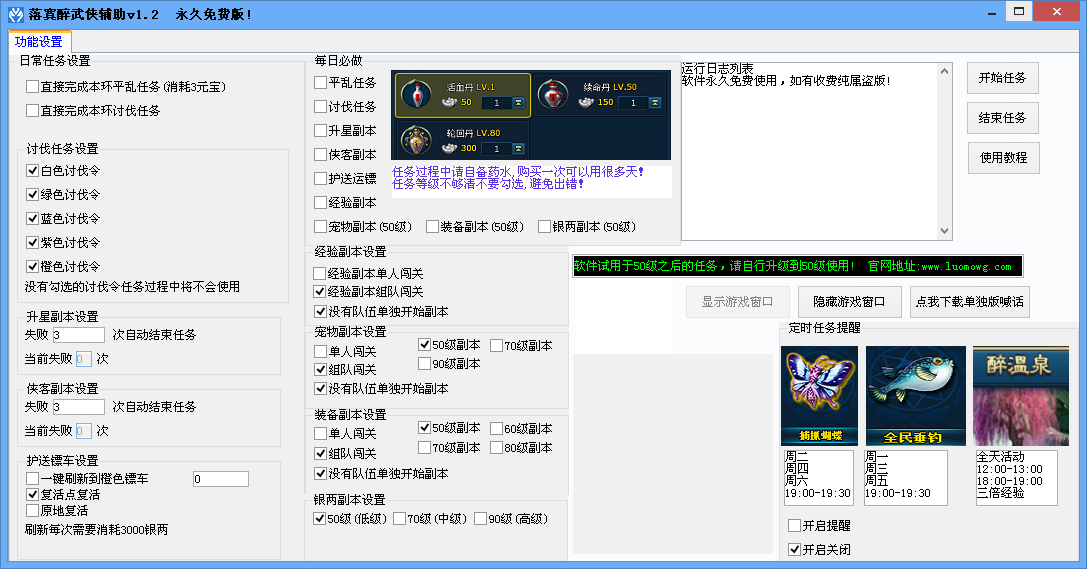Toggle 经验副本组队闯关 checkbox
Viewport: 1087px width, 569px height.
point(320,292)
